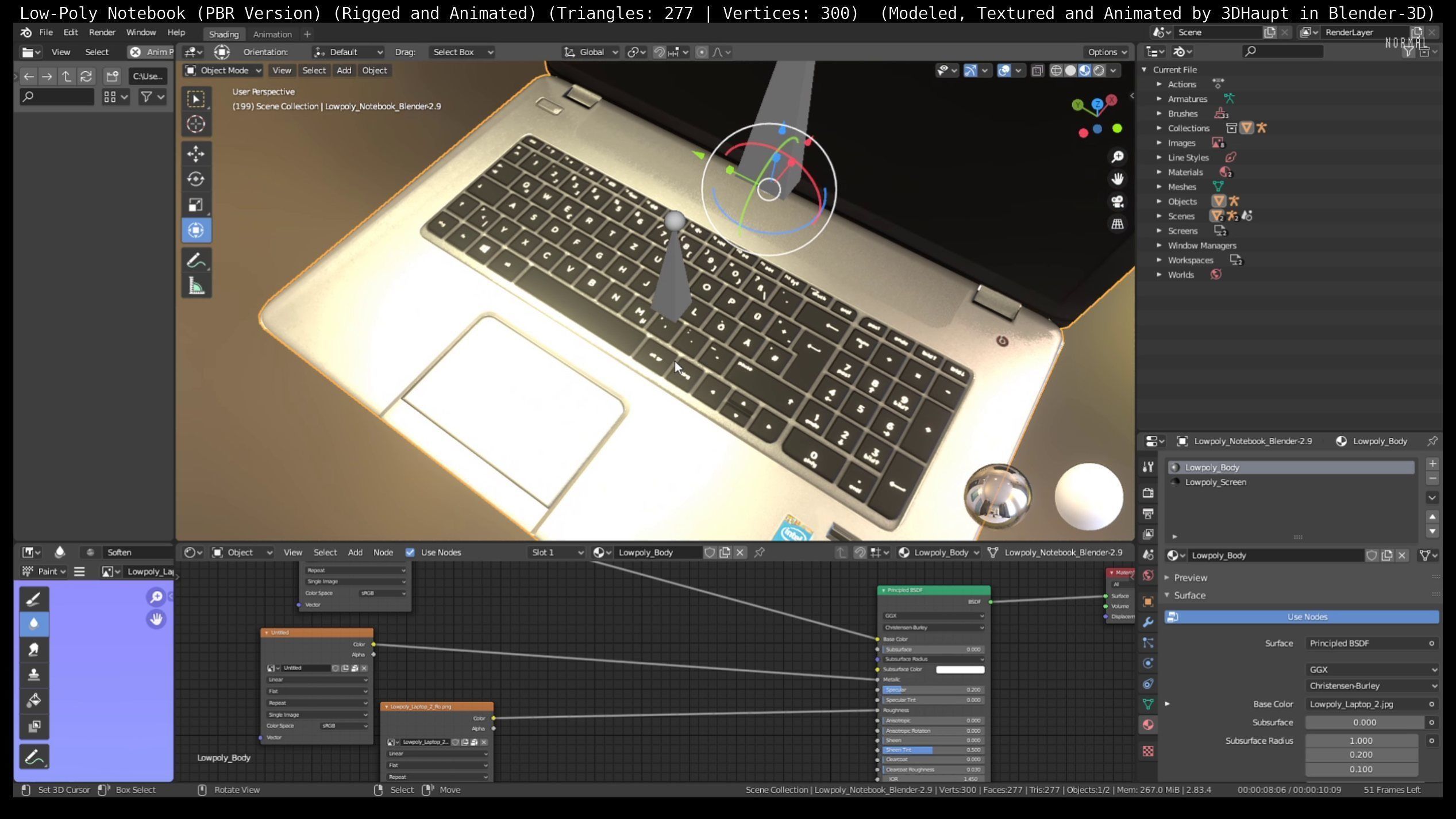The width and height of the screenshot is (1456, 819).
Task: Switch to rendered viewport shading
Action: (1099, 71)
